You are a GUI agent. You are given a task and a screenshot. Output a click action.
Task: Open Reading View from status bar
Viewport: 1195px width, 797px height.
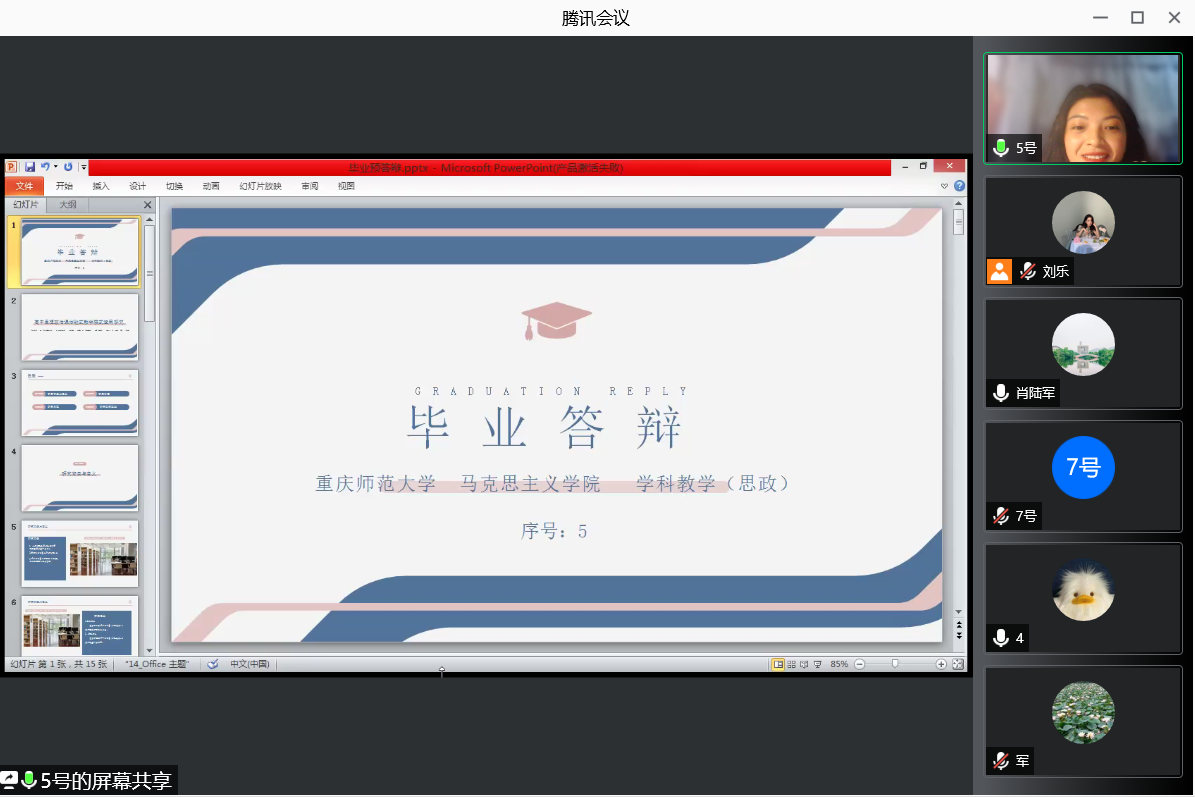click(x=804, y=664)
